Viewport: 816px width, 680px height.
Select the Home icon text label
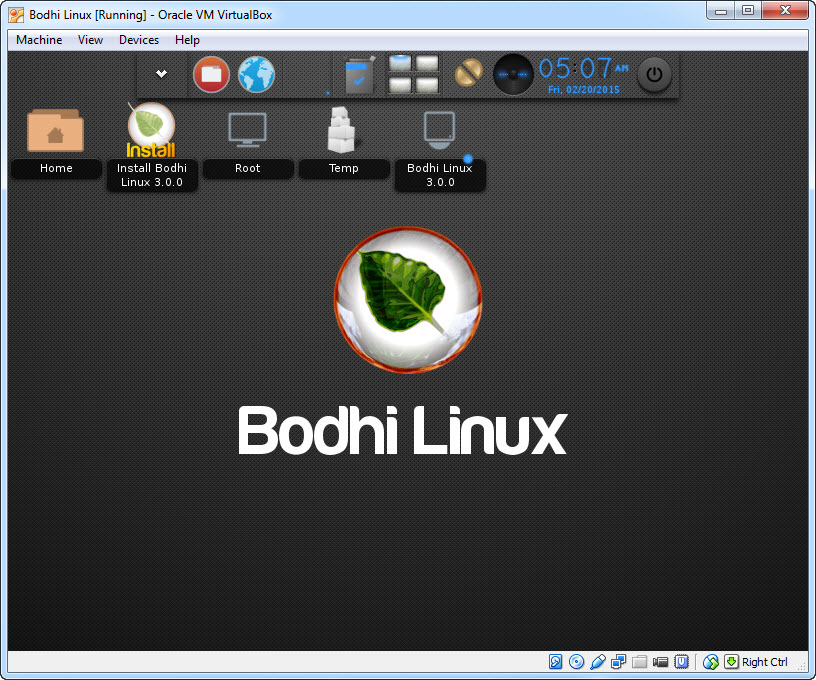tap(56, 168)
